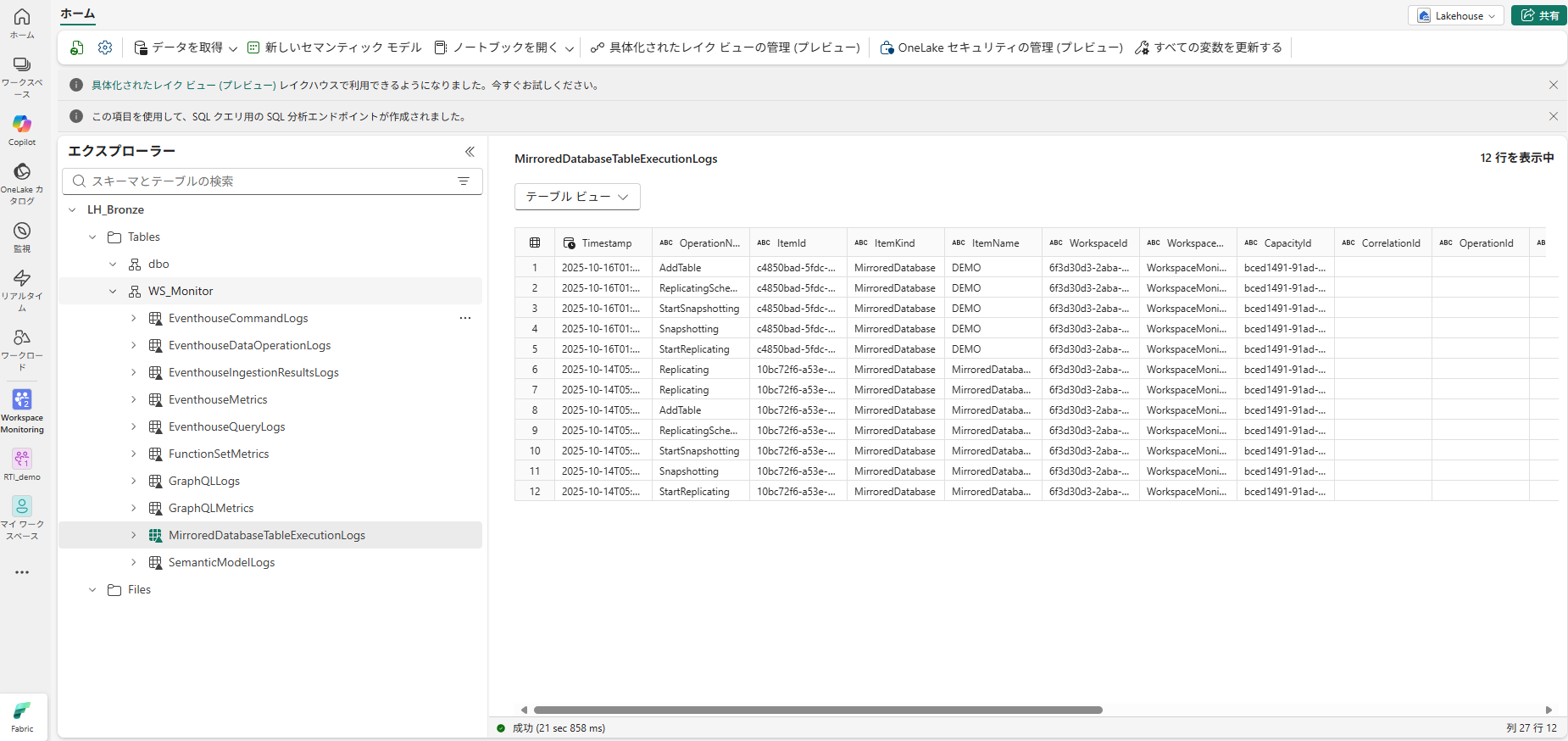Sort by the Timestamp column header
This screenshot has height=741, width=1568.
point(603,242)
